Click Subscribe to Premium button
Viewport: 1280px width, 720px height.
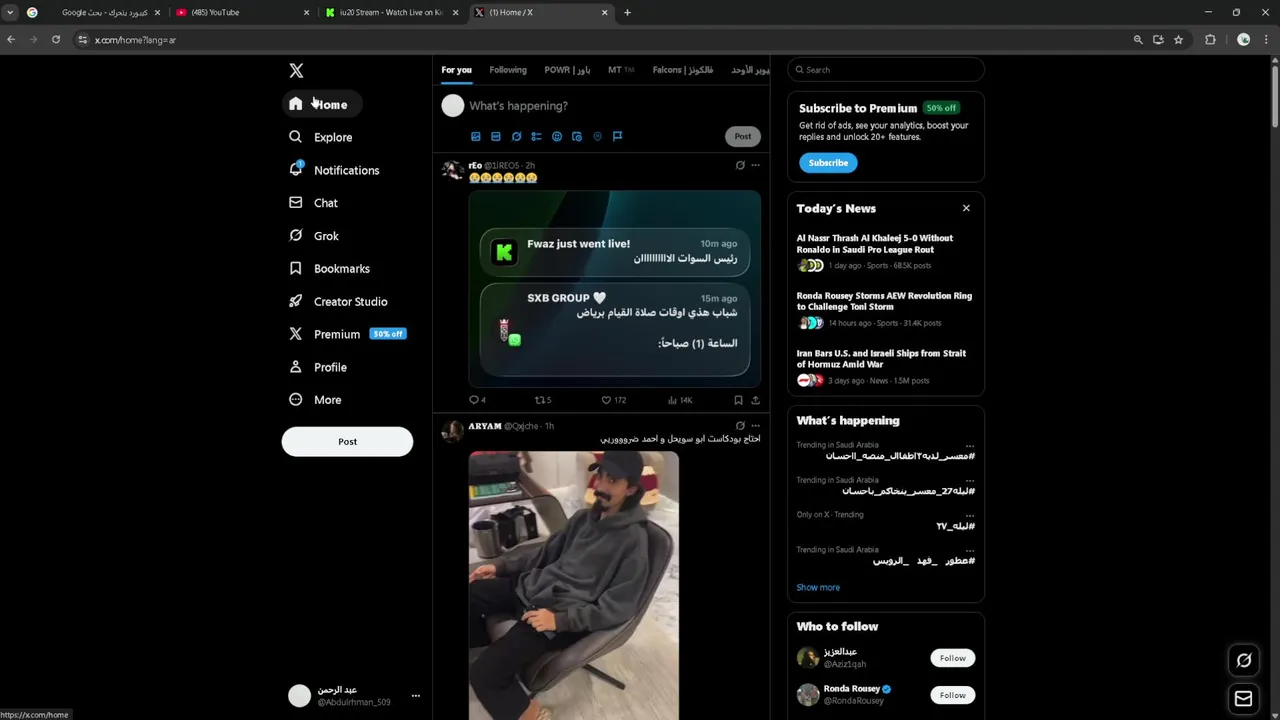point(828,163)
